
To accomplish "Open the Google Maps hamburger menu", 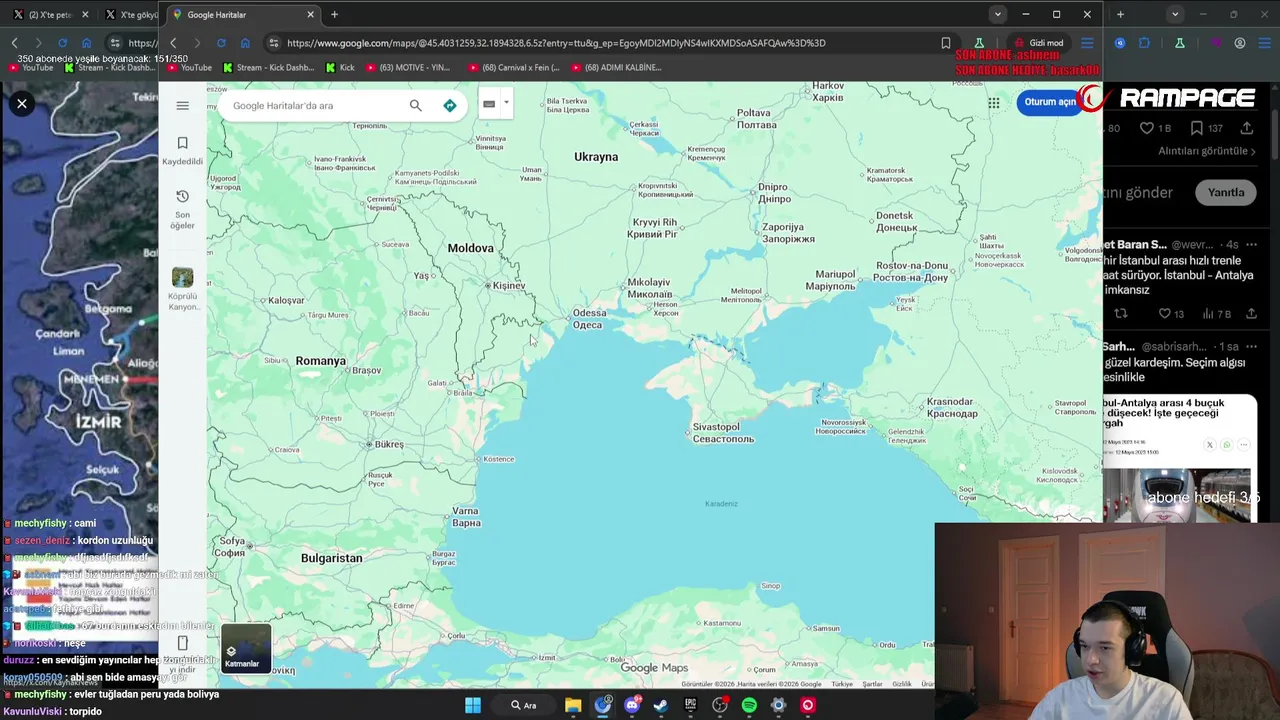I will [x=182, y=105].
